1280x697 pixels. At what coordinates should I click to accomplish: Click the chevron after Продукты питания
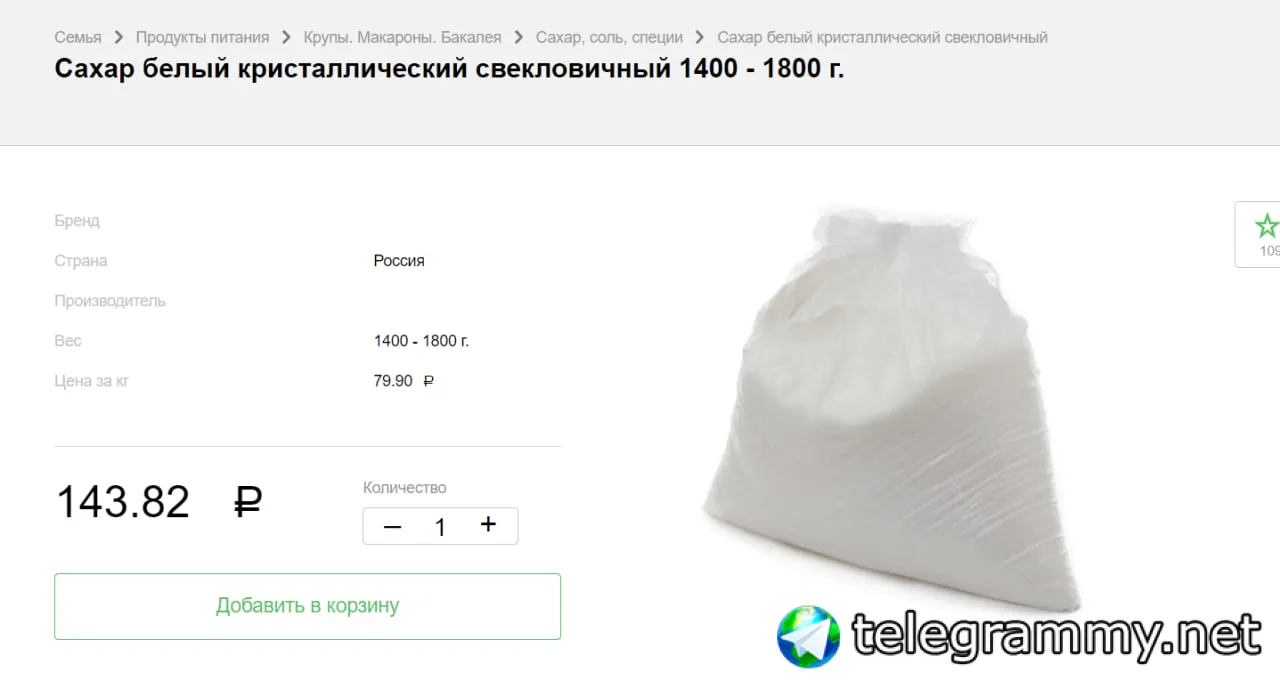pos(286,37)
